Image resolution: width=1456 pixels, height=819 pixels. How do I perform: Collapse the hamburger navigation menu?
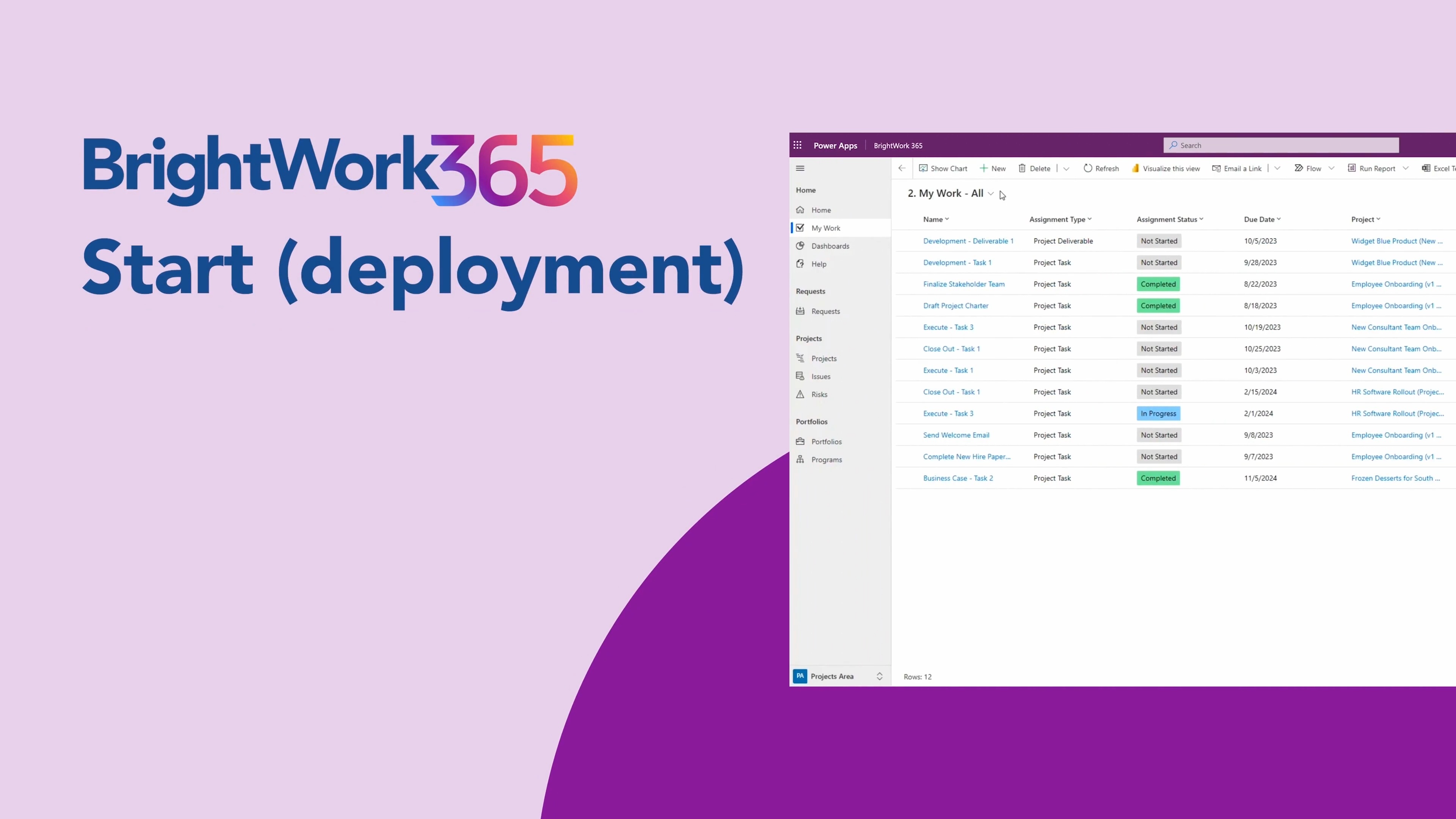(800, 168)
